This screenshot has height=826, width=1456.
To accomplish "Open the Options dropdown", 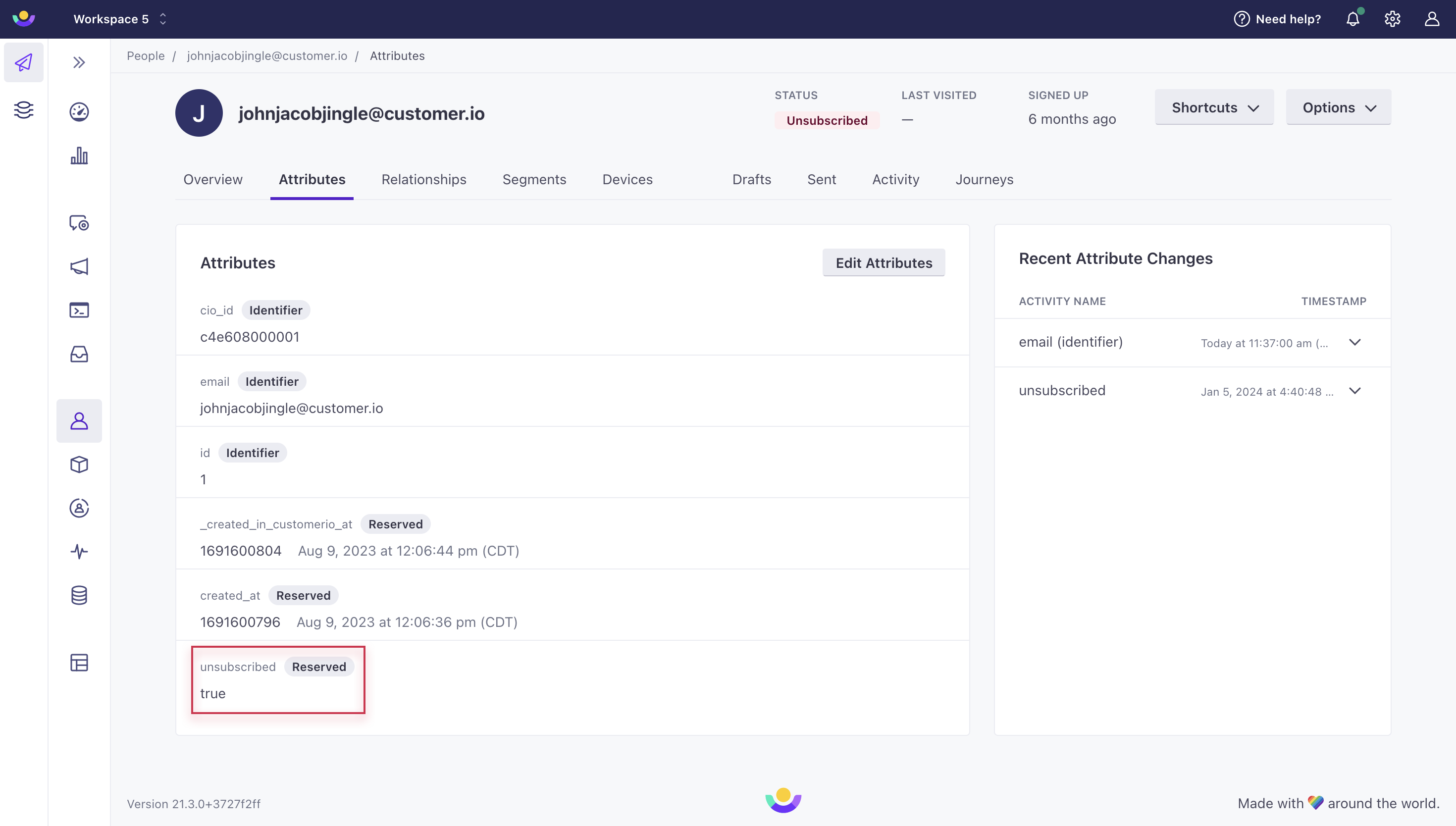I will click(1339, 107).
